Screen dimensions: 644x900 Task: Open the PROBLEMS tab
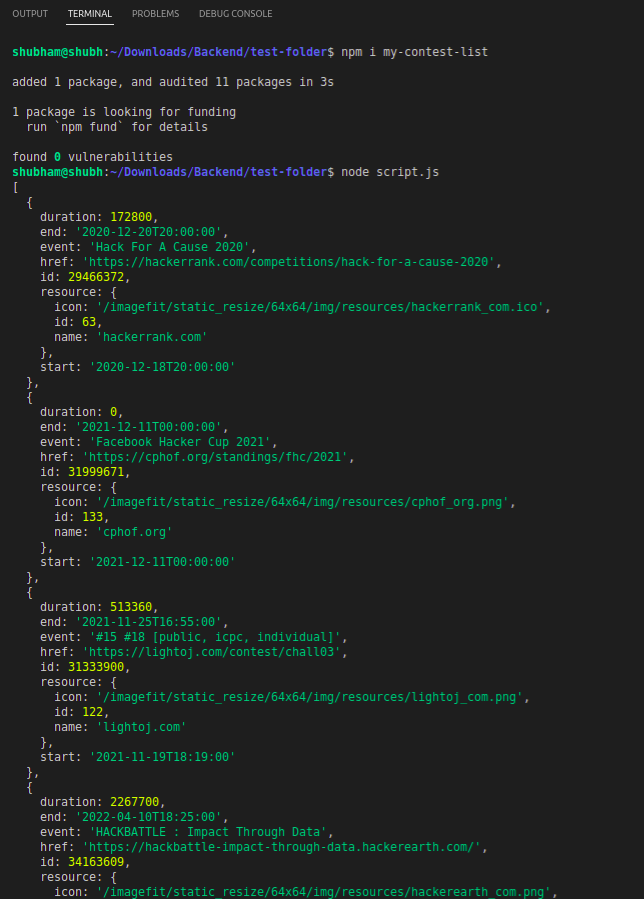156,13
